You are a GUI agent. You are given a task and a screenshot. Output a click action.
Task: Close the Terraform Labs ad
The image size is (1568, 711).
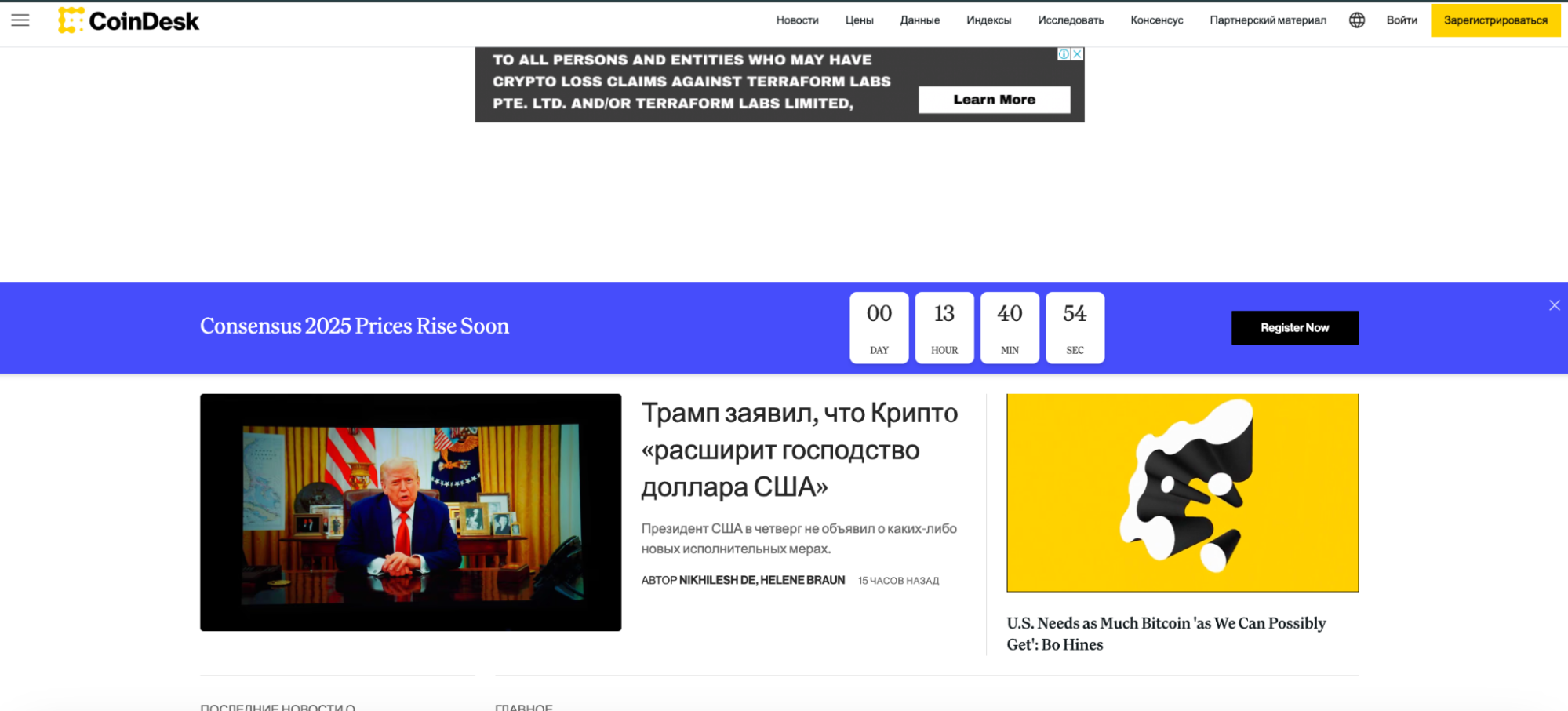click(1078, 54)
